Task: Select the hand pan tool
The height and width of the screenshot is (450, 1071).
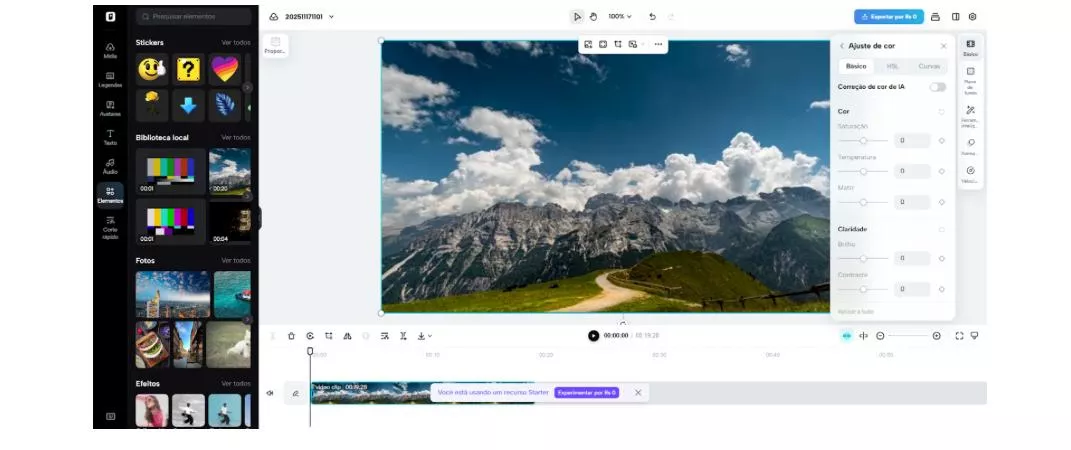Action: [x=593, y=17]
